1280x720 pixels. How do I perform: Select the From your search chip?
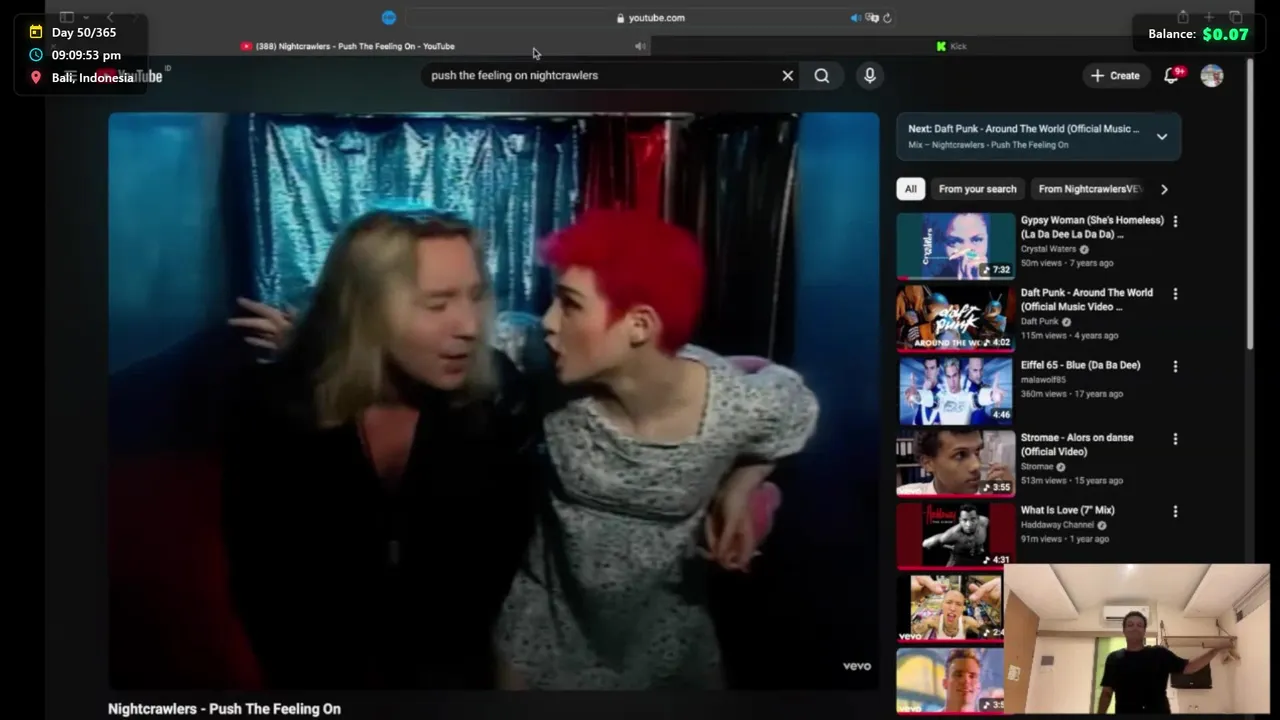(978, 189)
